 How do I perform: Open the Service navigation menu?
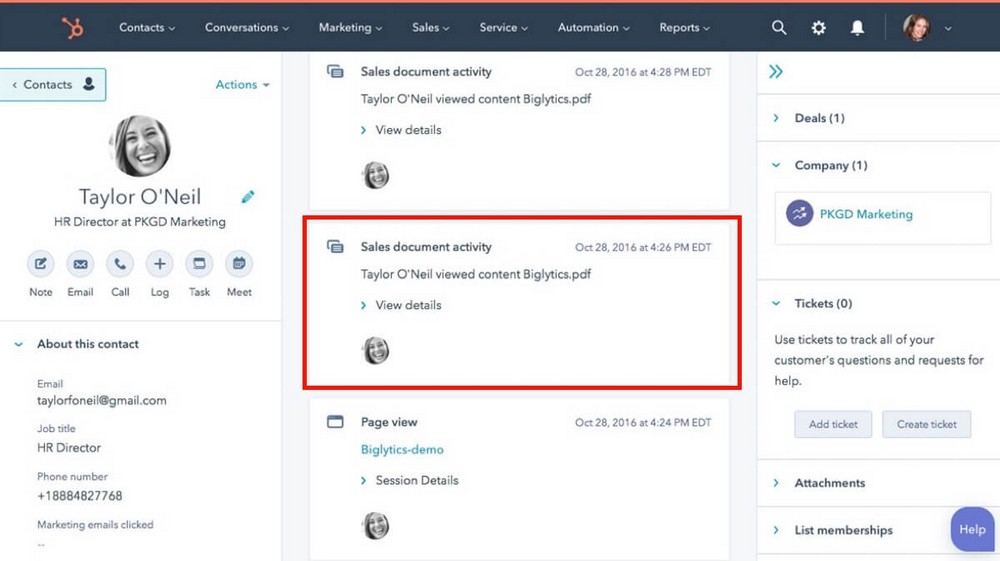point(503,27)
